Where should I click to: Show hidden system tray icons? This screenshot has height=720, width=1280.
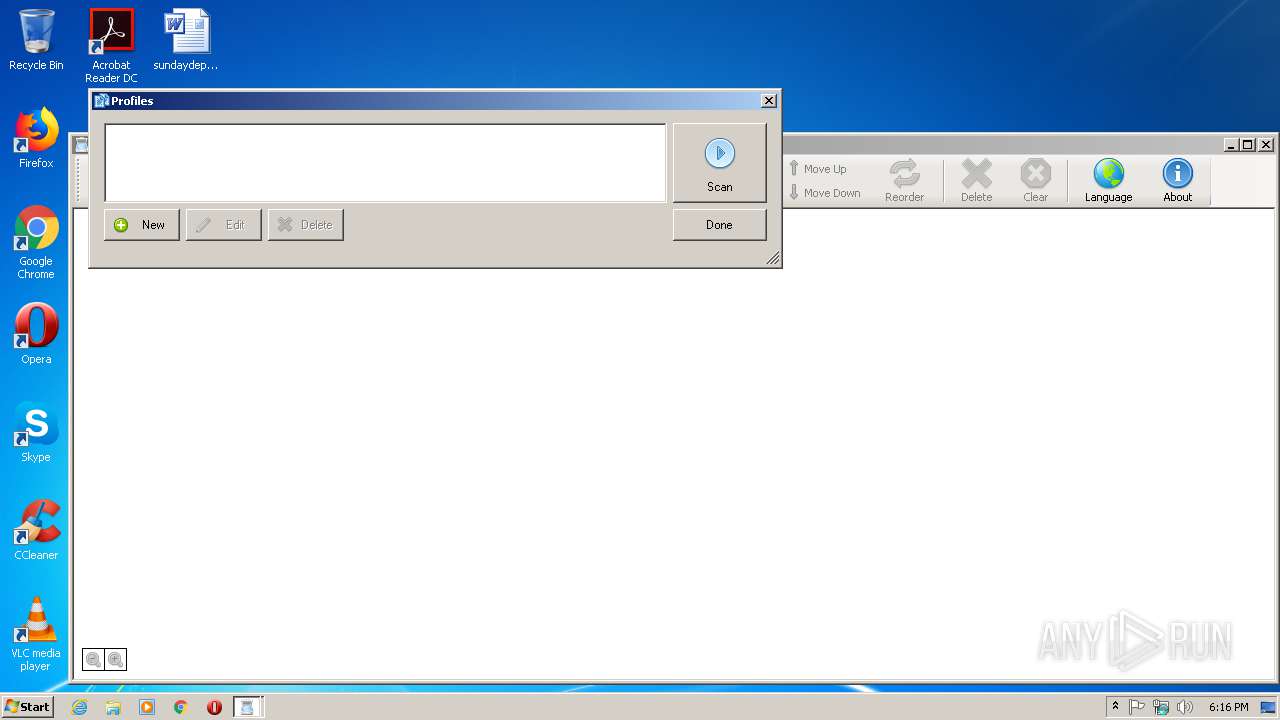pos(1115,707)
